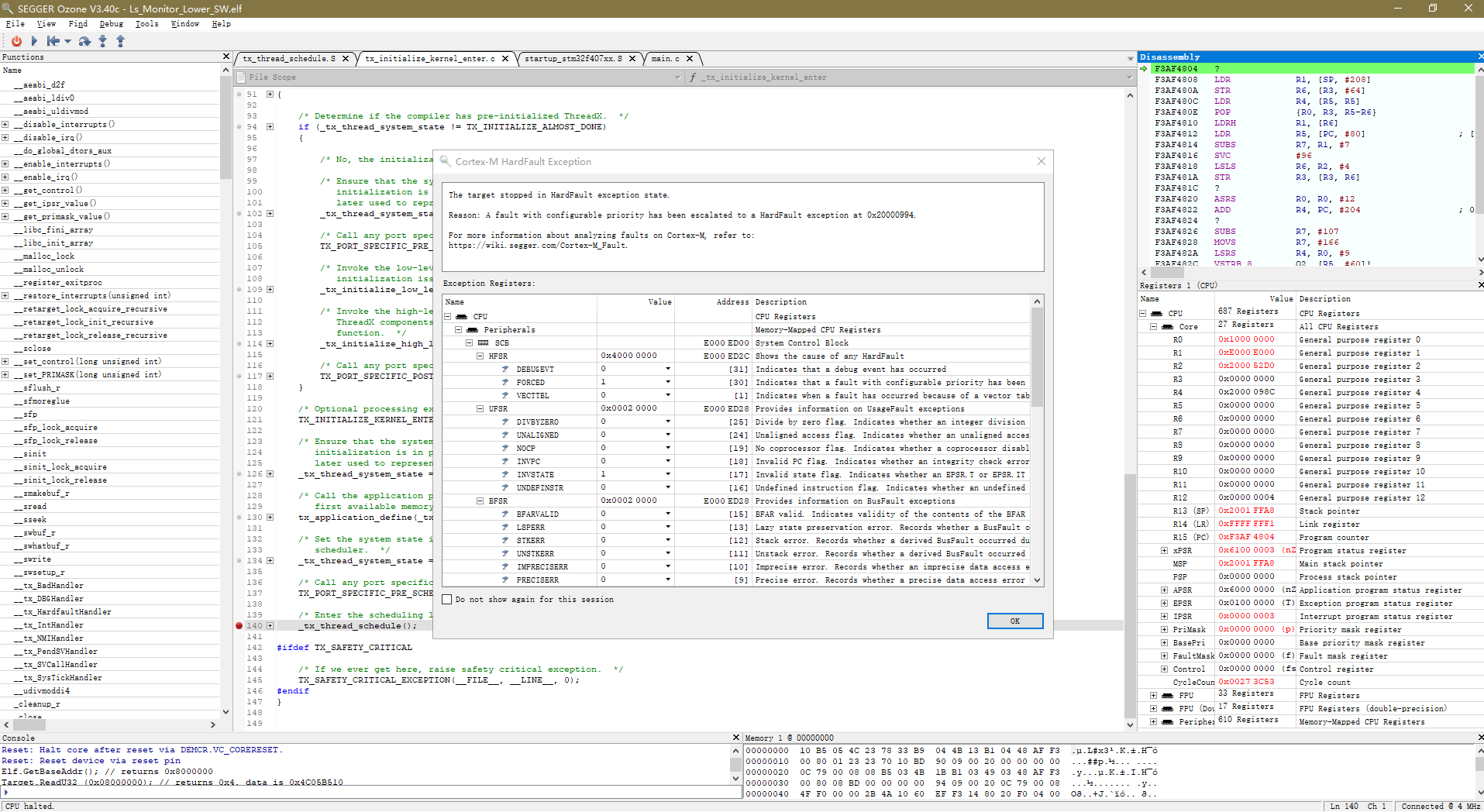Open the FORCED value dropdown
The height and width of the screenshot is (812, 1484).
tap(667, 383)
